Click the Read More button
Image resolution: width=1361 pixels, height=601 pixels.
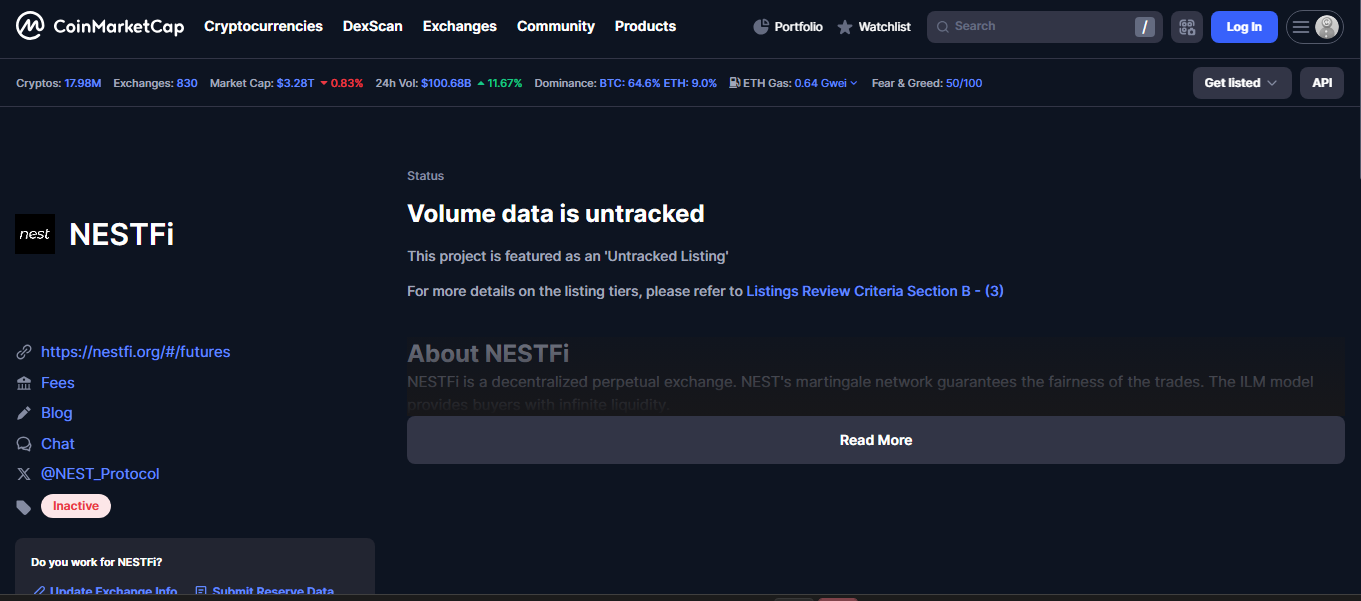[876, 440]
